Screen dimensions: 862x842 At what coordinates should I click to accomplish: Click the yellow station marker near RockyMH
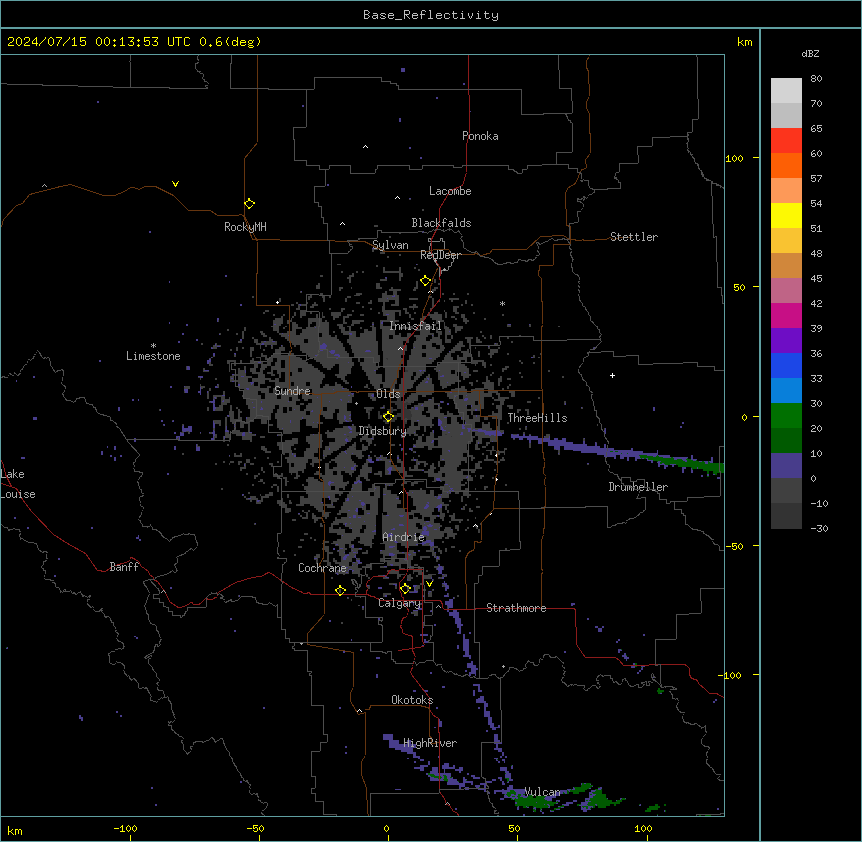click(x=250, y=204)
